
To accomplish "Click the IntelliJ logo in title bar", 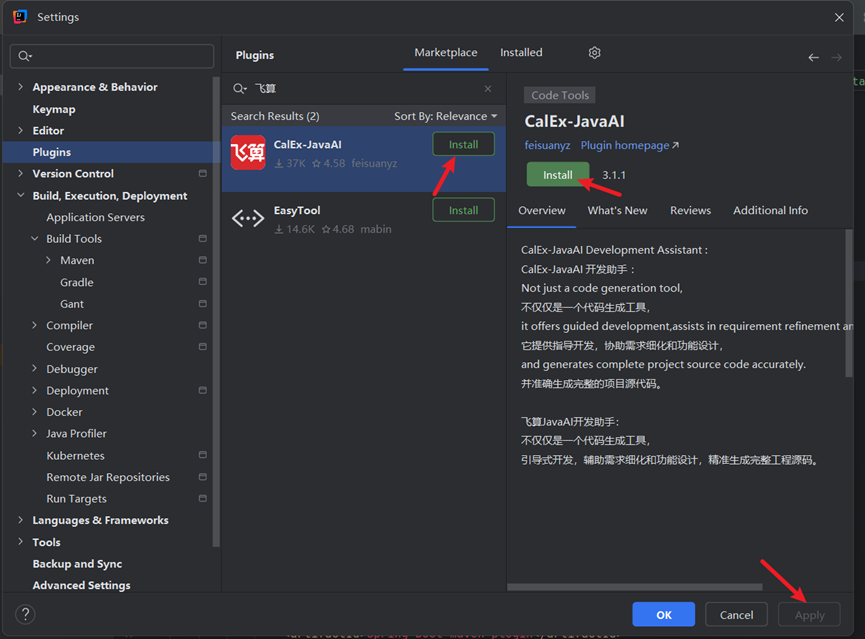I will pyautogui.click(x=20, y=17).
